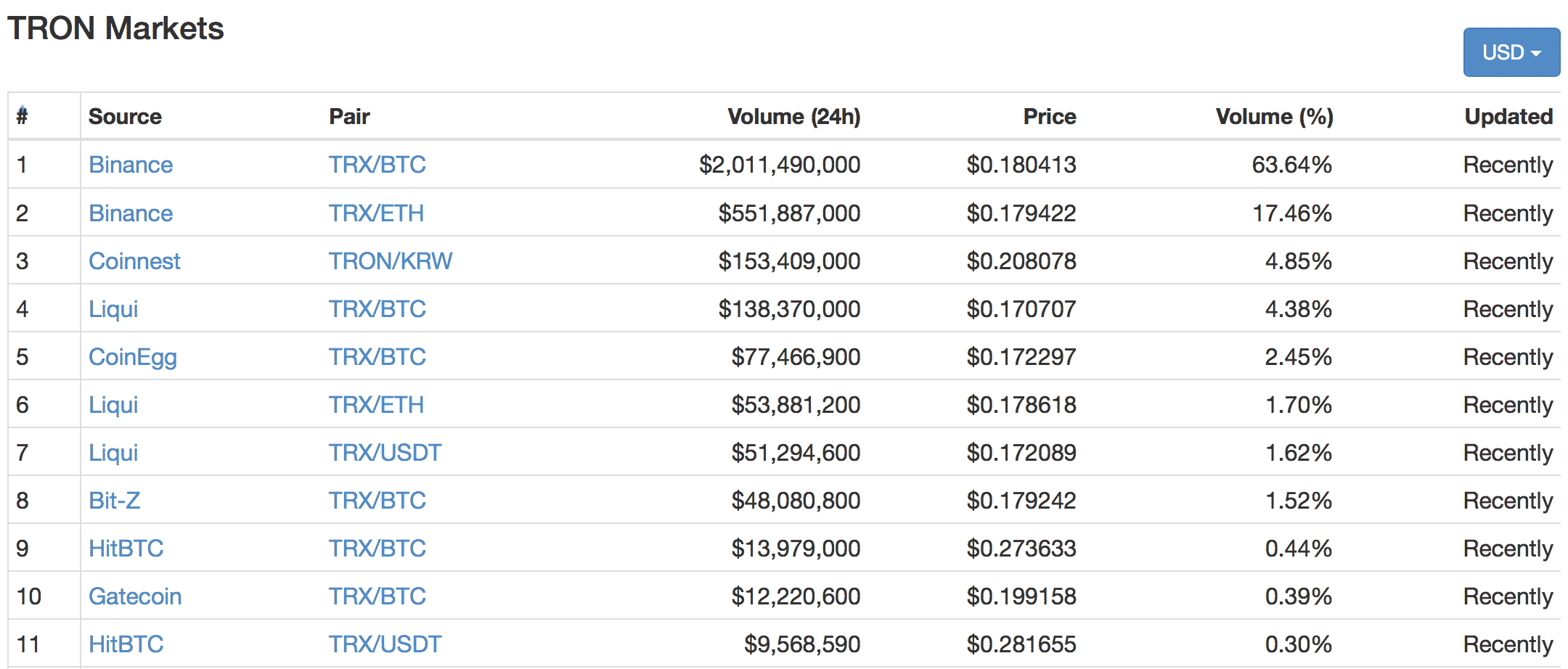This screenshot has width=1568, height=669.
Task: Open Liqui link in row 6
Action: click(x=113, y=405)
